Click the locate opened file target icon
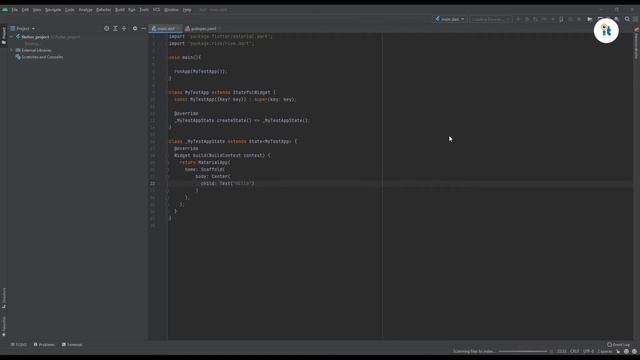The width and height of the screenshot is (640, 360). coord(107,29)
